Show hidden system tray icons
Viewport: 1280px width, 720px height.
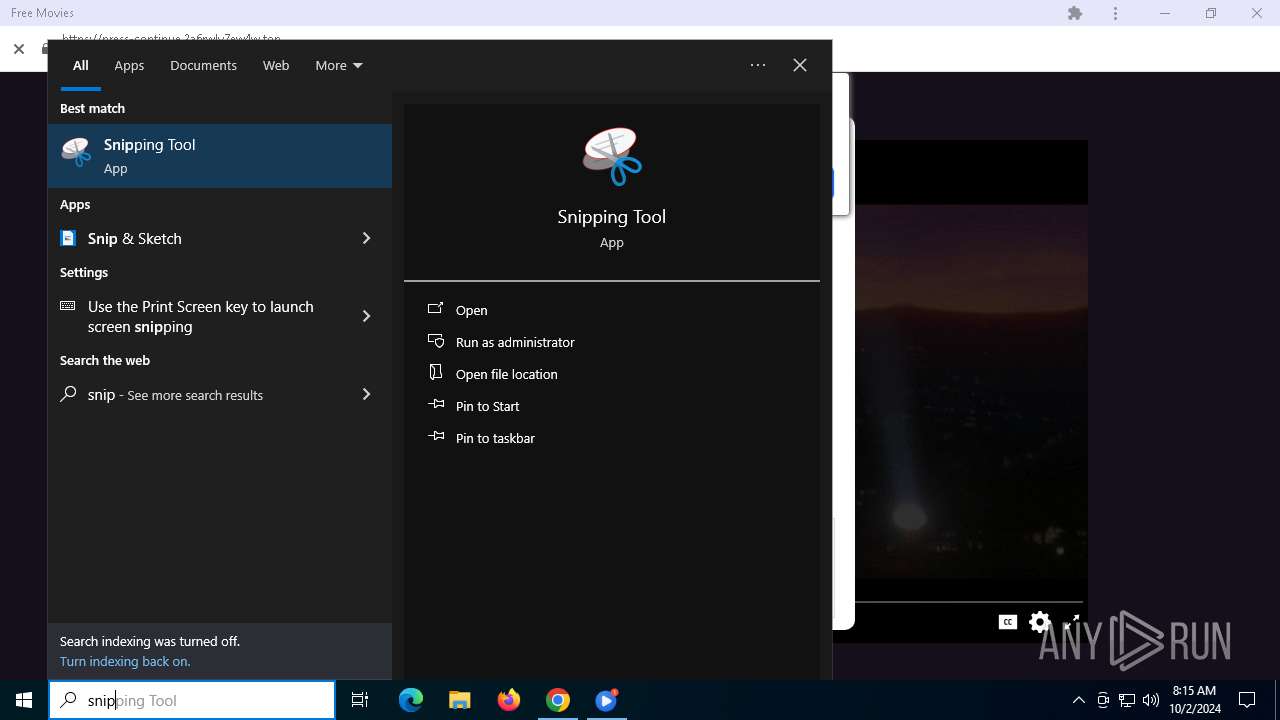(1079, 700)
